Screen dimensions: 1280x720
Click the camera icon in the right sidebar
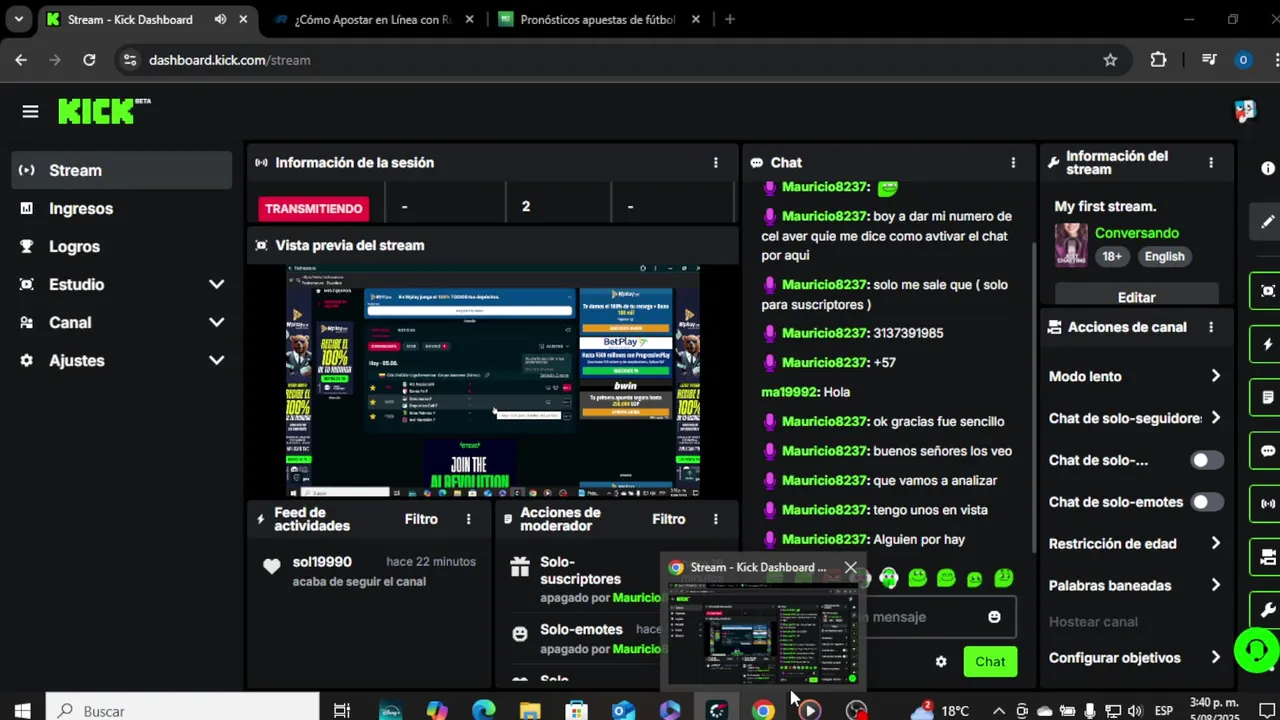pyautogui.click(x=1268, y=557)
